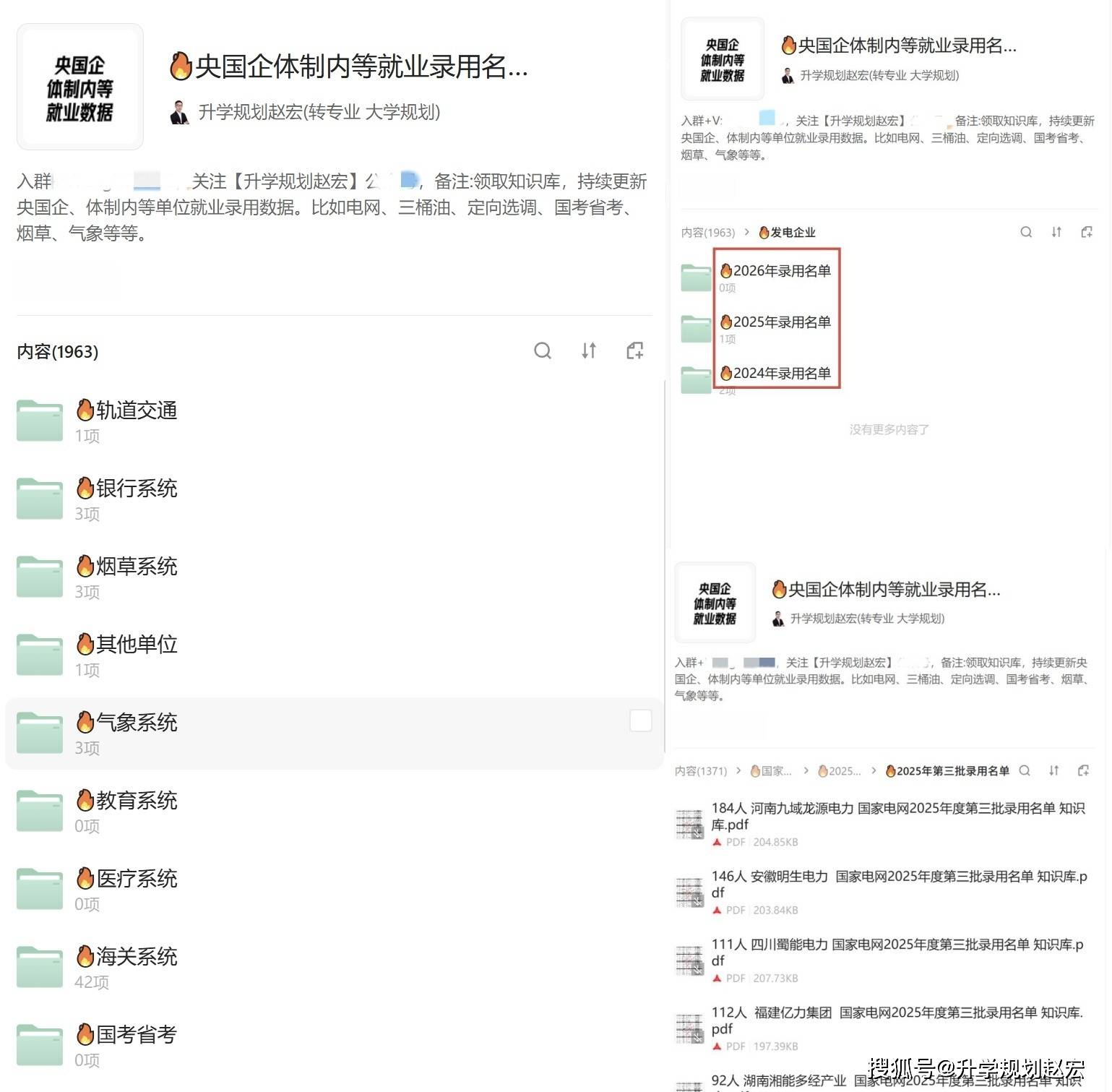Click the author avatar in the 发电企业 panel header
The height and width of the screenshot is (1092, 1112).
click(788, 75)
